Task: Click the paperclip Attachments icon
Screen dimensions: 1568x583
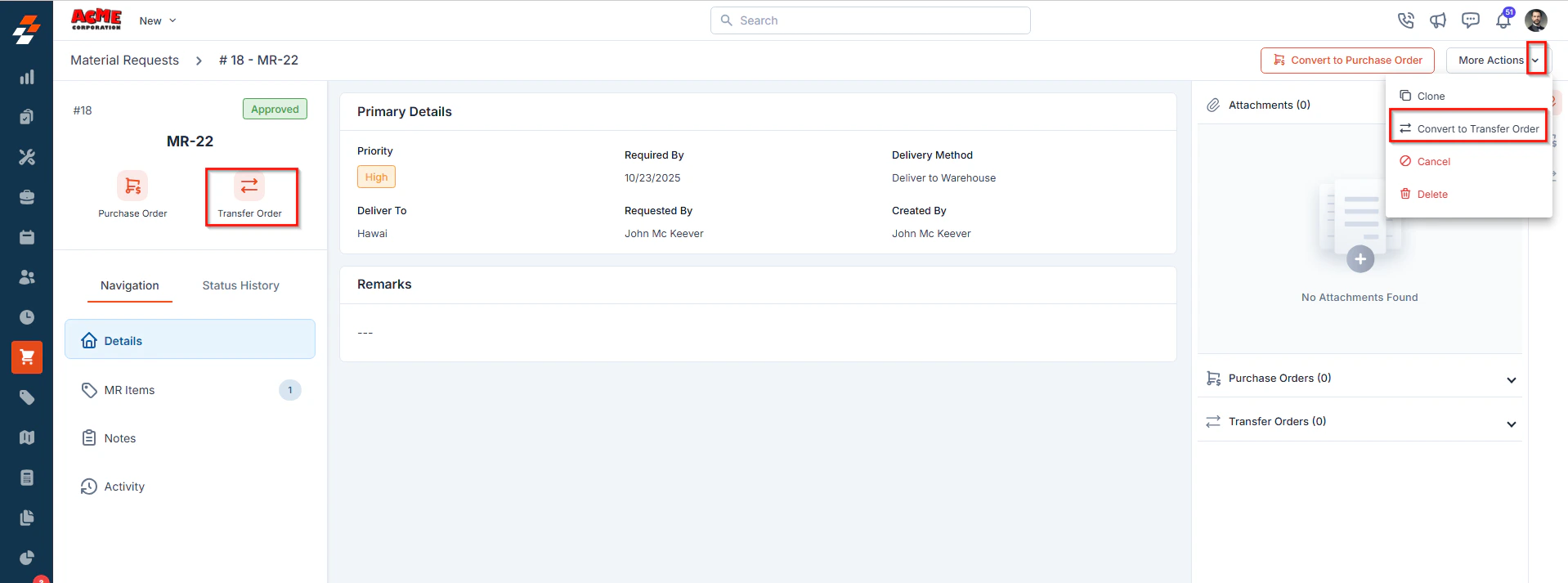Action: tap(1214, 105)
